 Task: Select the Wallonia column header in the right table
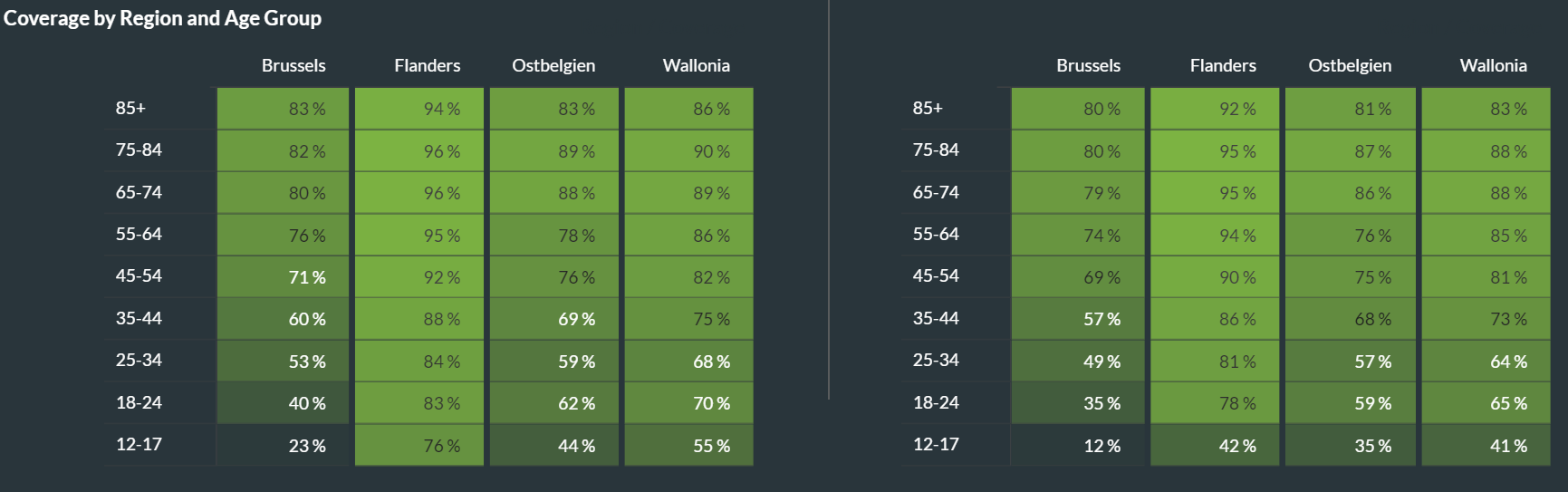coord(1493,65)
